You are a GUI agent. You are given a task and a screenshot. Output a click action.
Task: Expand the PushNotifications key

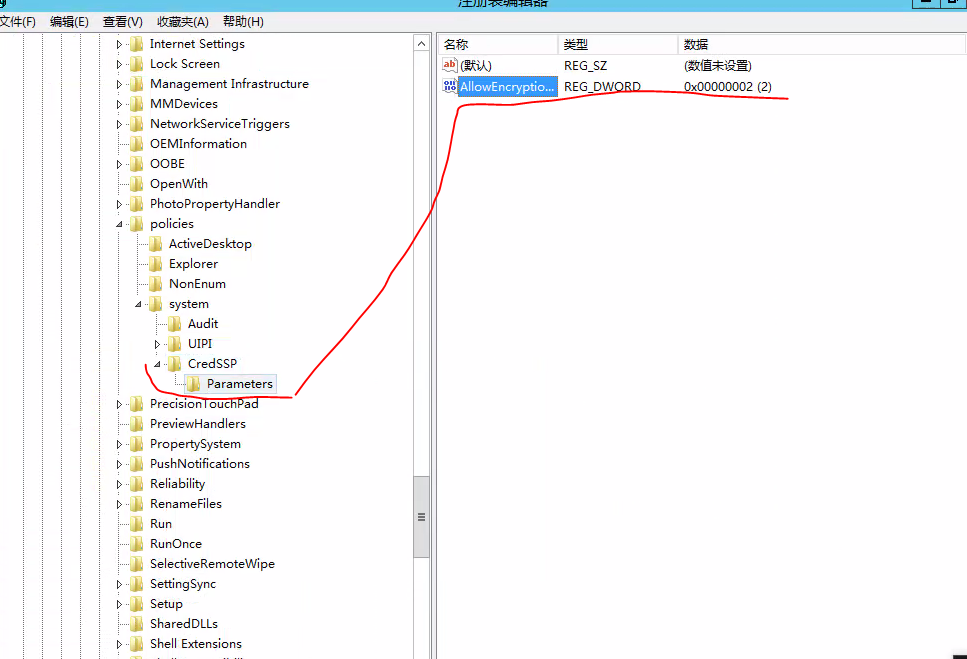[119, 464]
